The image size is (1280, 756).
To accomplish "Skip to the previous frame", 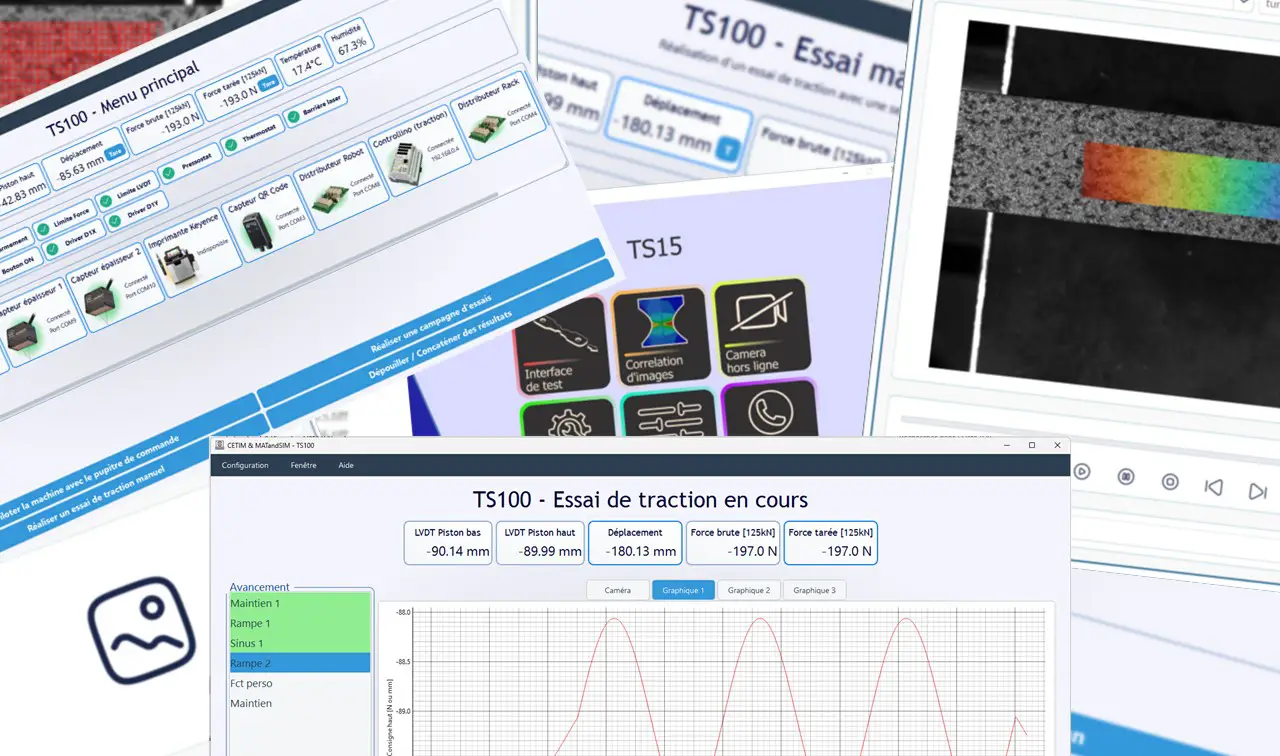I will pyautogui.click(x=1213, y=487).
